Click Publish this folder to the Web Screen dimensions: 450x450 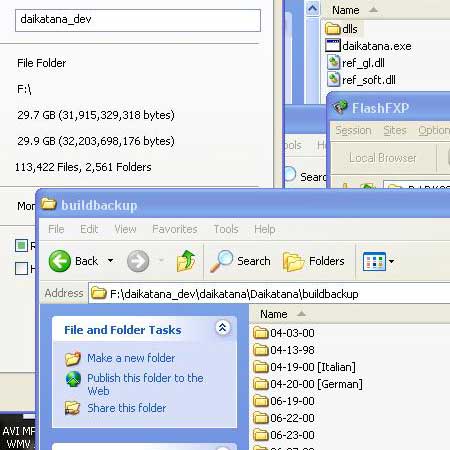click(145, 384)
